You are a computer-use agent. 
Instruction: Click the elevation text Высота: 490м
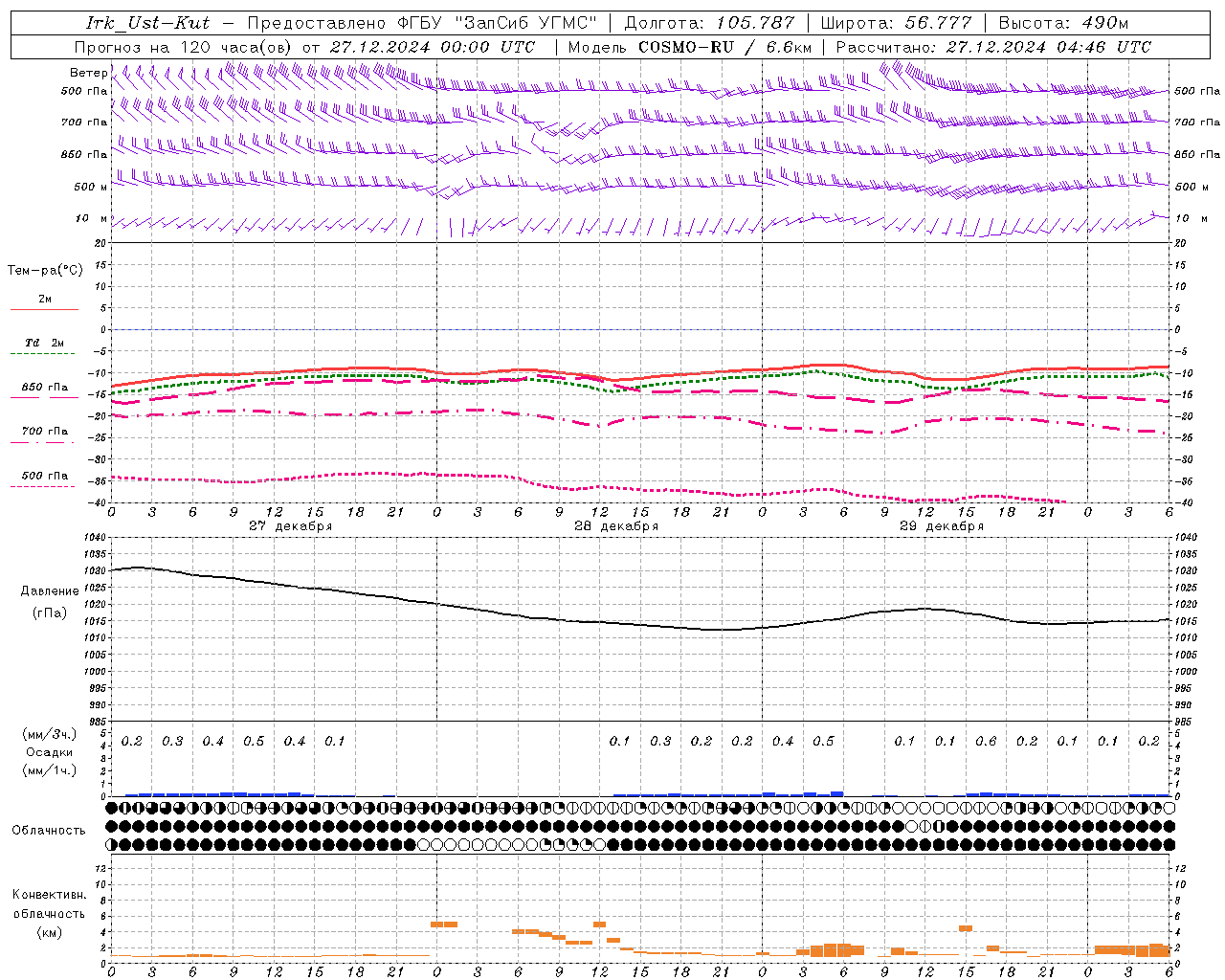(x=1063, y=23)
